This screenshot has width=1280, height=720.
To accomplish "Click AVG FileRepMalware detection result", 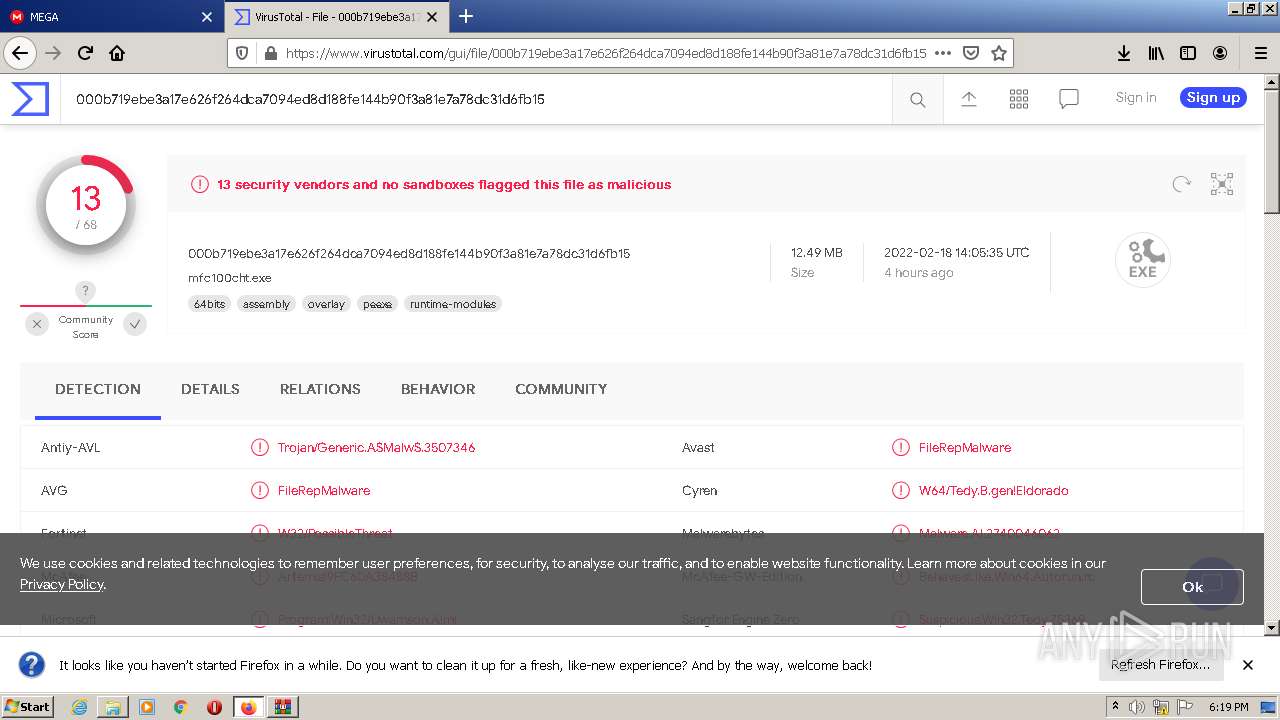I will tap(324, 490).
